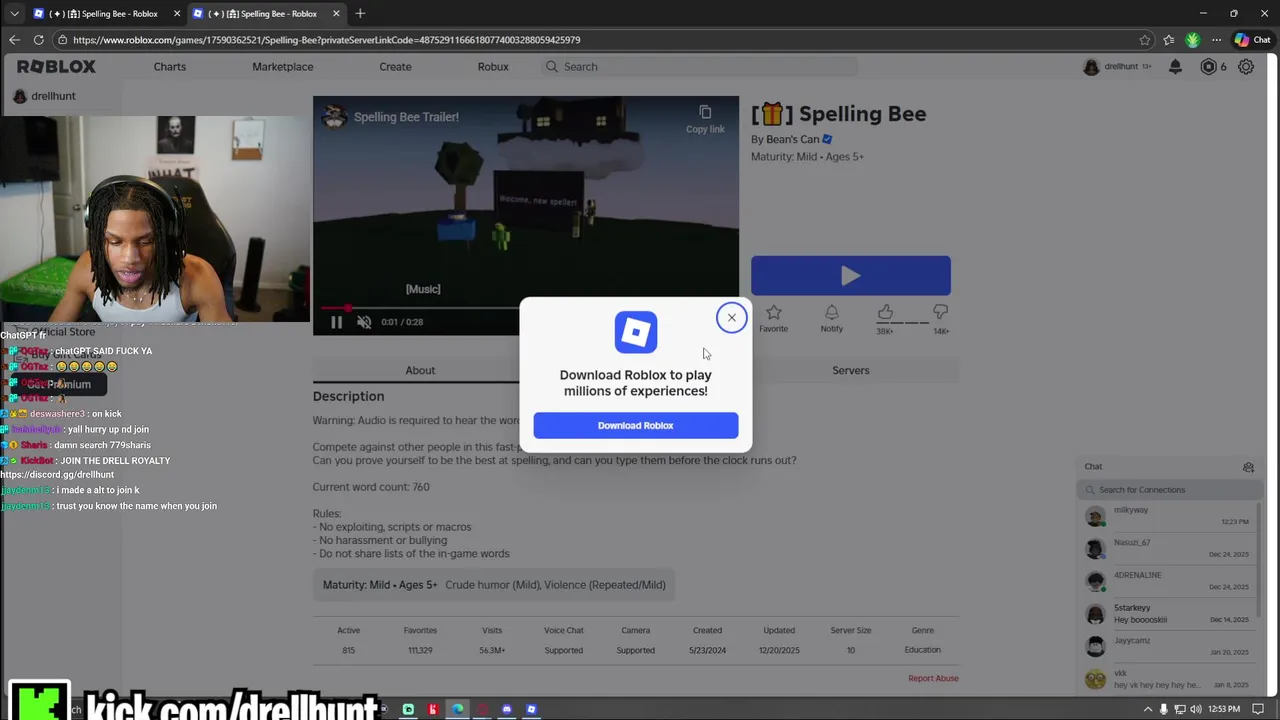
Task: Open the Roblox settings gear
Action: (1246, 67)
